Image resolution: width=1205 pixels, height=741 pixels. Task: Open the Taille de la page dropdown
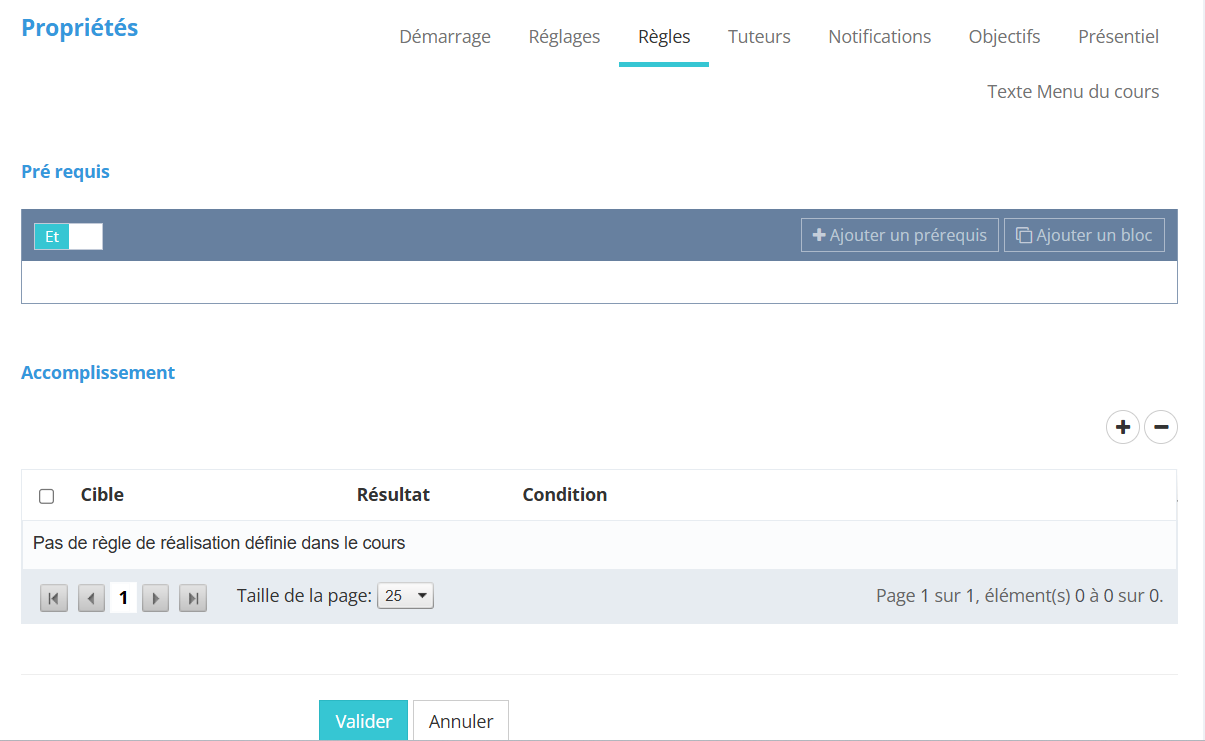click(405, 596)
